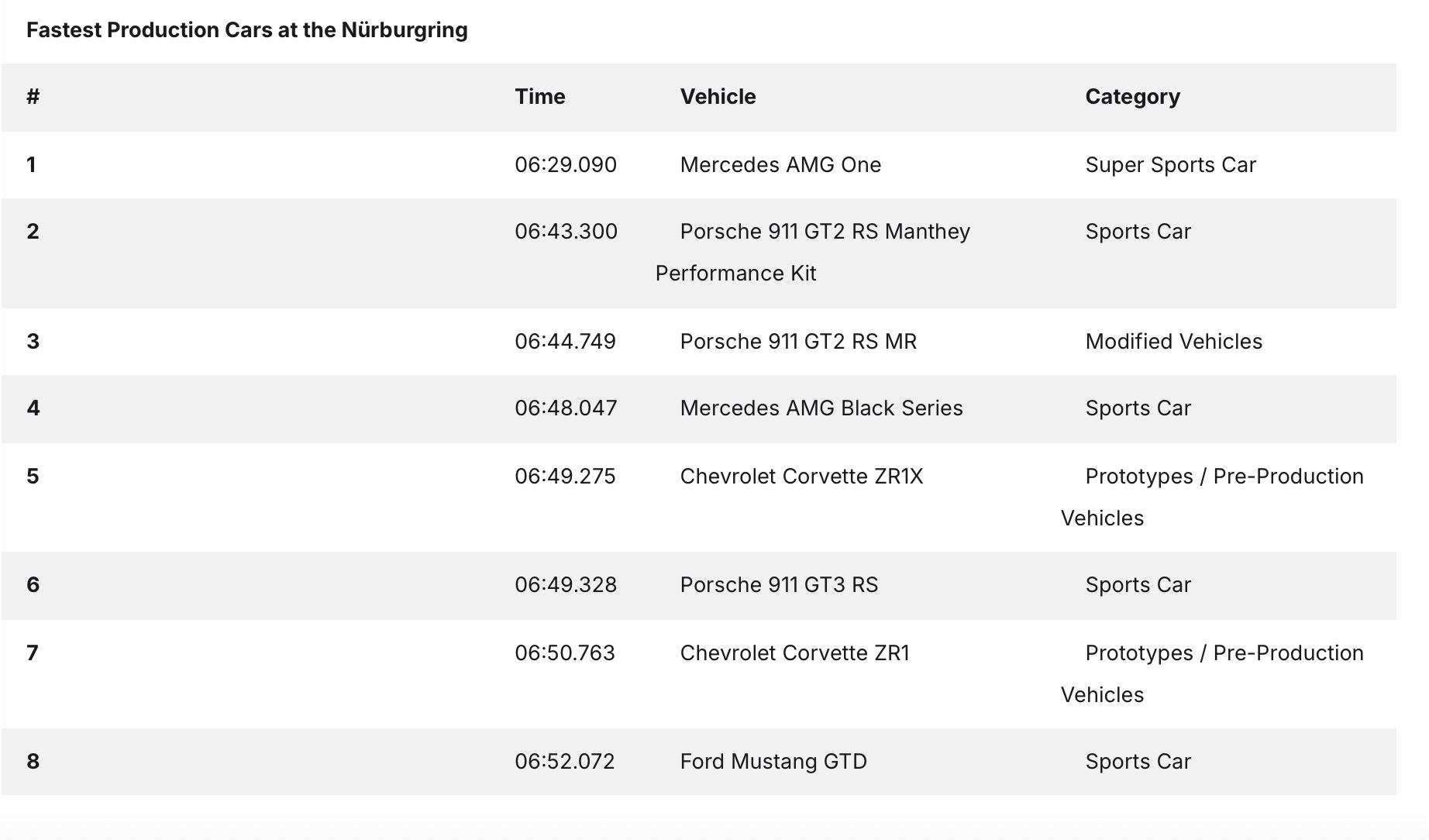Click the # rank column header
Image resolution: width=1429 pixels, height=840 pixels.
[33, 97]
